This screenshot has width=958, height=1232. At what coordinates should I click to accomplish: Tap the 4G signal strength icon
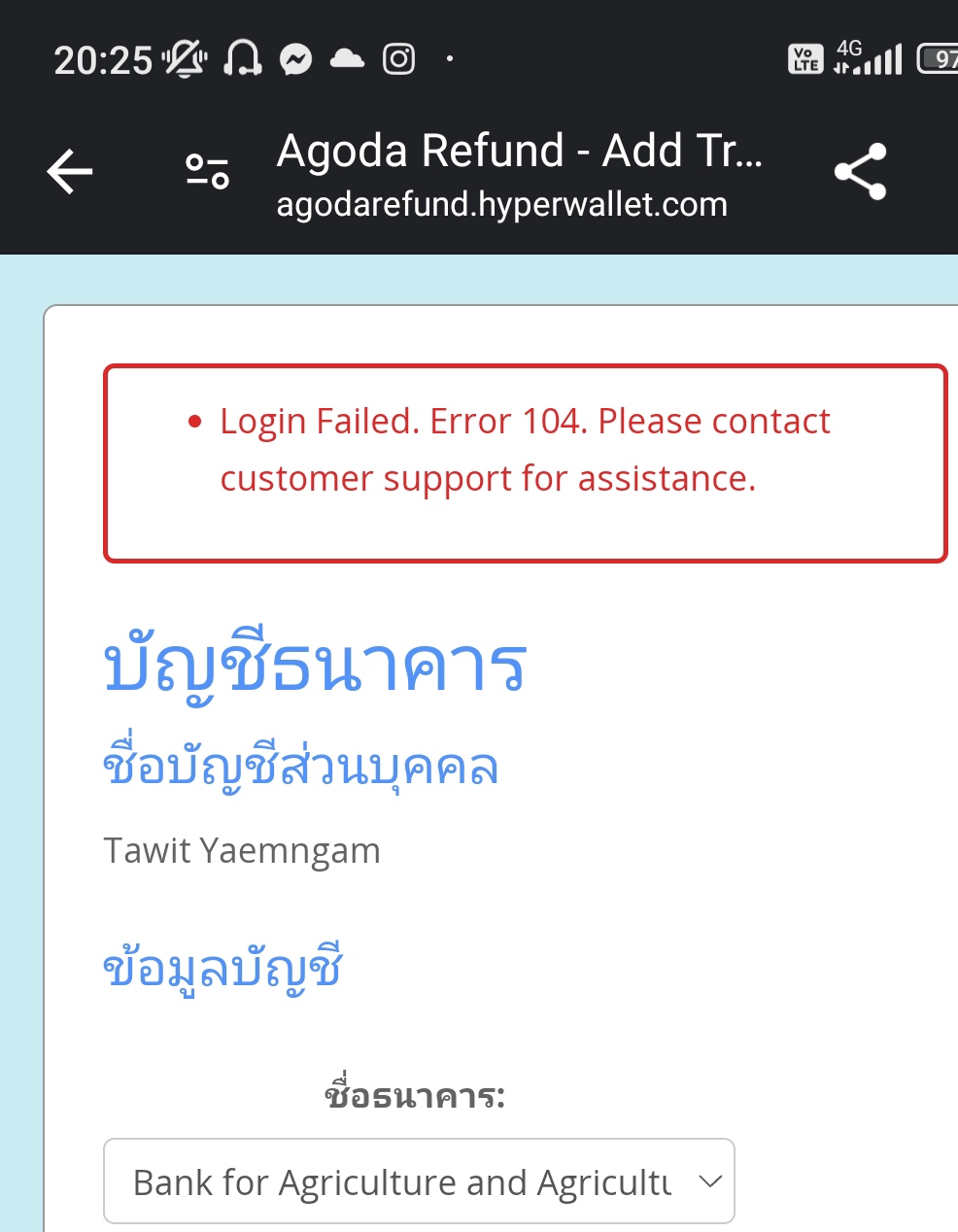tap(869, 58)
